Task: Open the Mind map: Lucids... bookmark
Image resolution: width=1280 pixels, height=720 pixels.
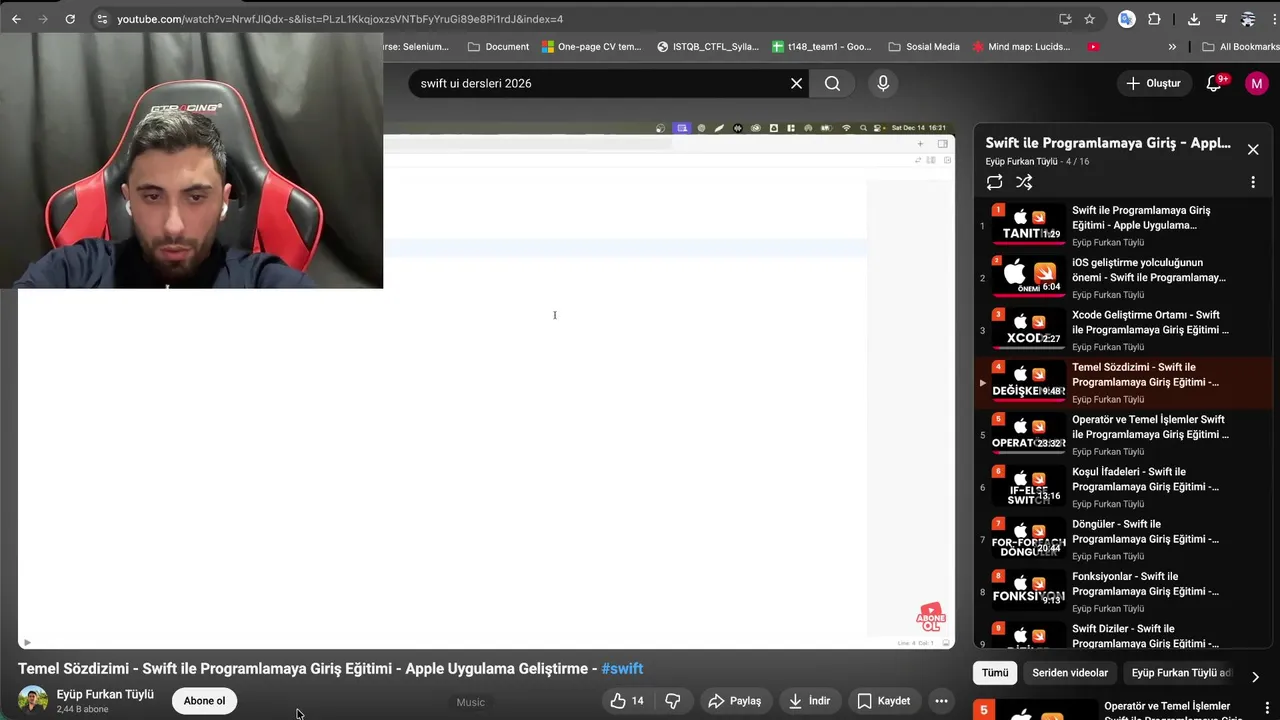Action: (1020, 47)
